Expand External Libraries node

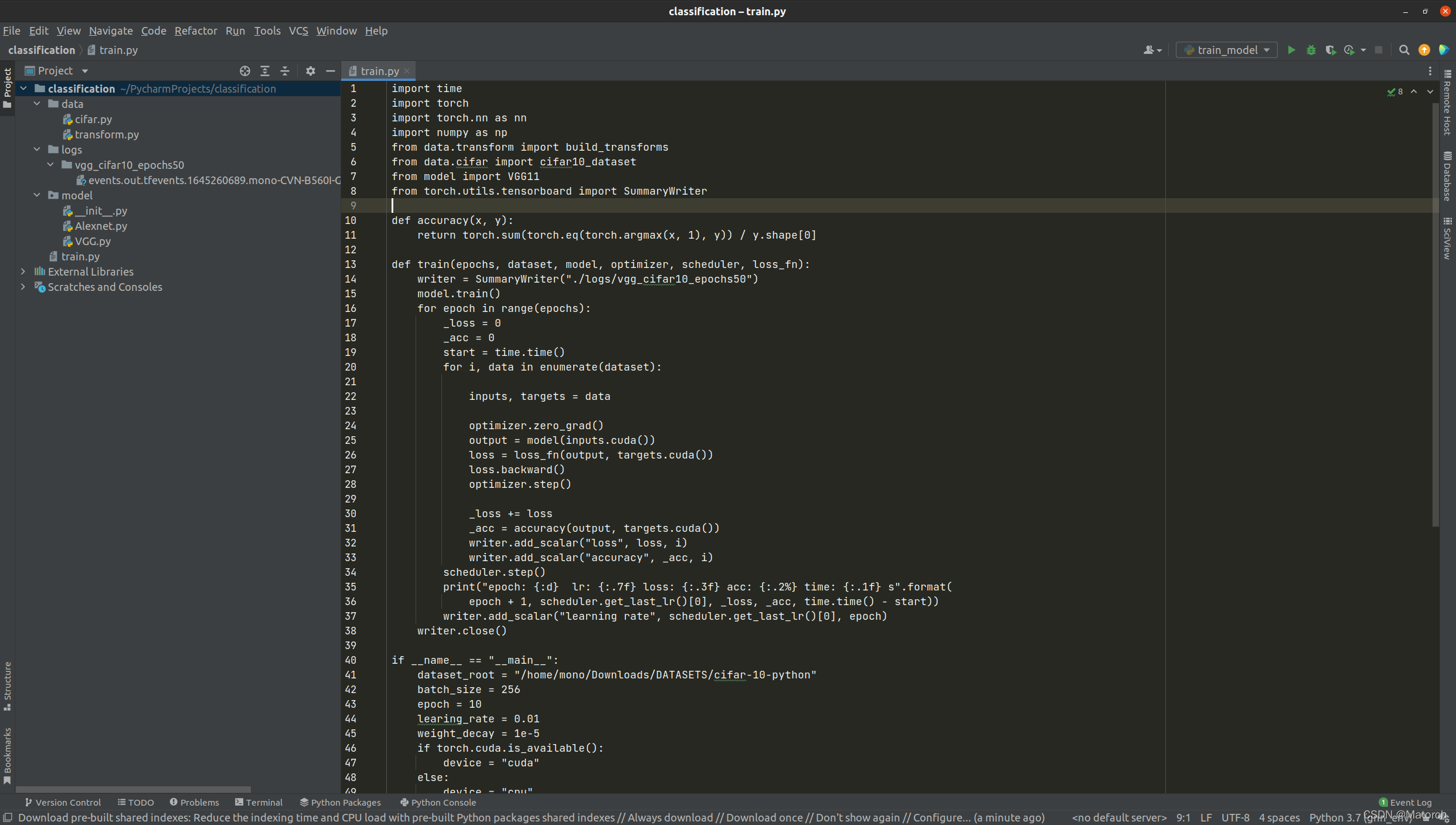coord(23,271)
